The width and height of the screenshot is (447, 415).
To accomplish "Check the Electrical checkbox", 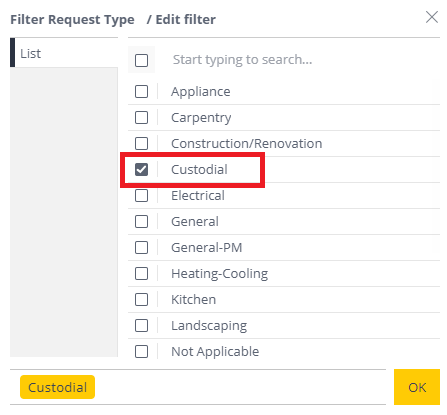I will 141,195.
